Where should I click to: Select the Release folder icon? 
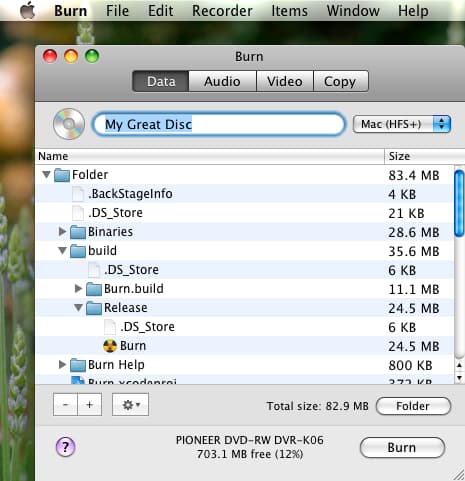tap(94, 308)
